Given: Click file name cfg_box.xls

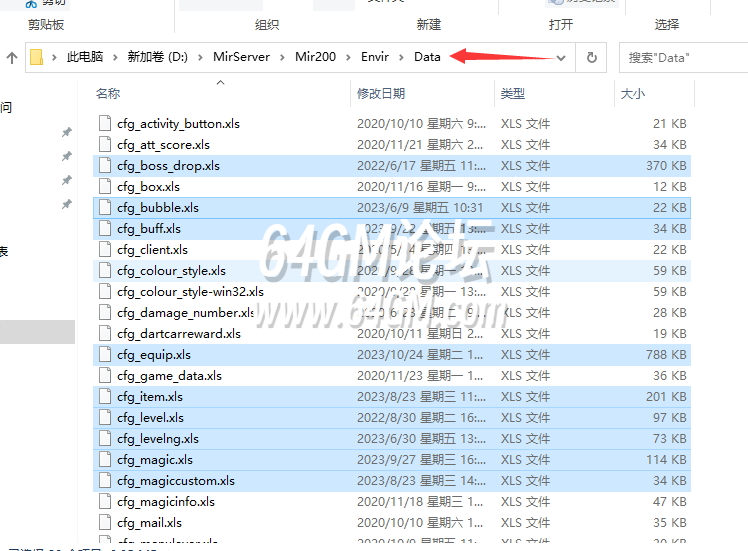Looking at the screenshot, I should 148,187.
